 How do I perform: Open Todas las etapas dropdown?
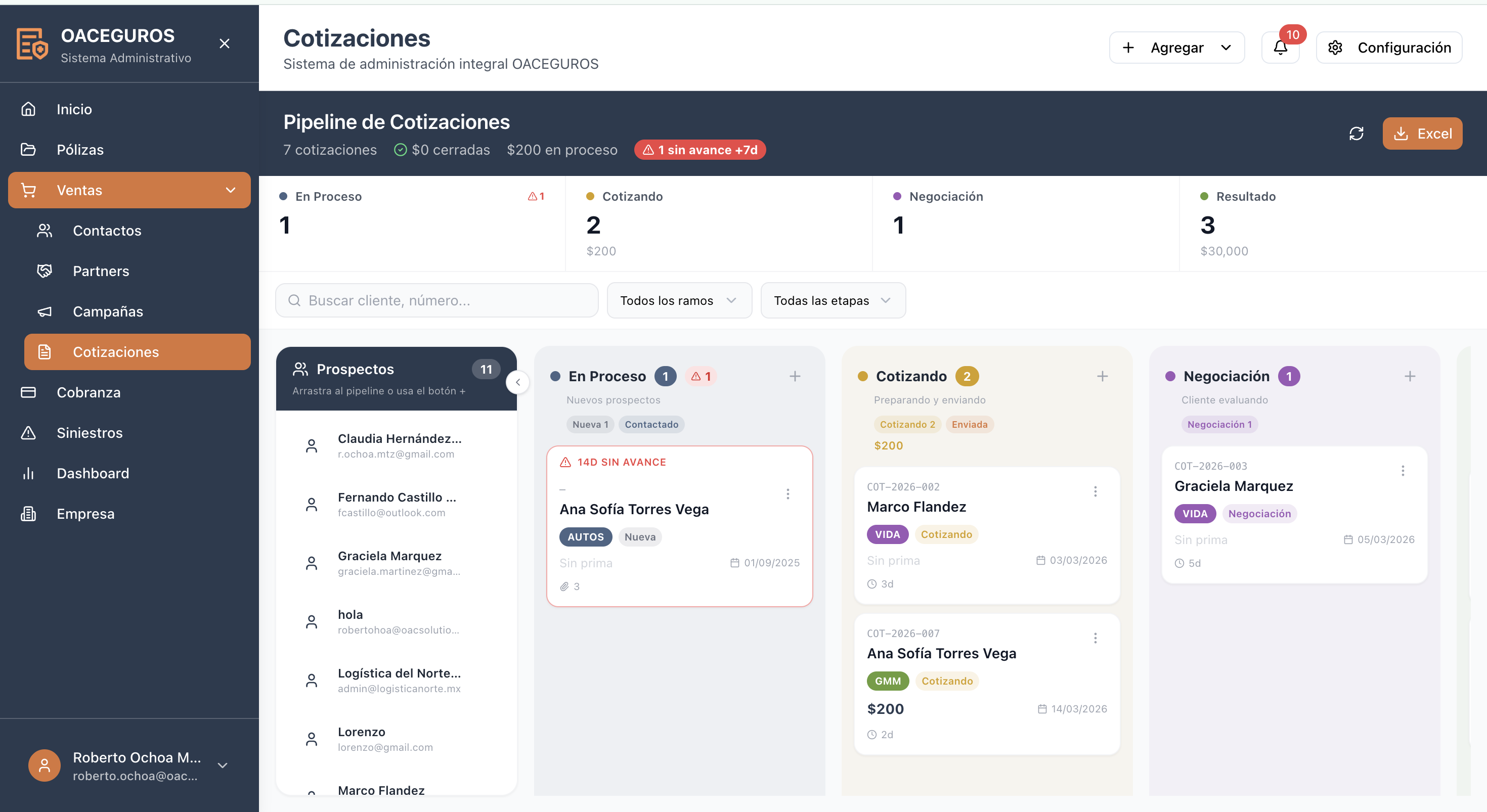click(x=833, y=300)
